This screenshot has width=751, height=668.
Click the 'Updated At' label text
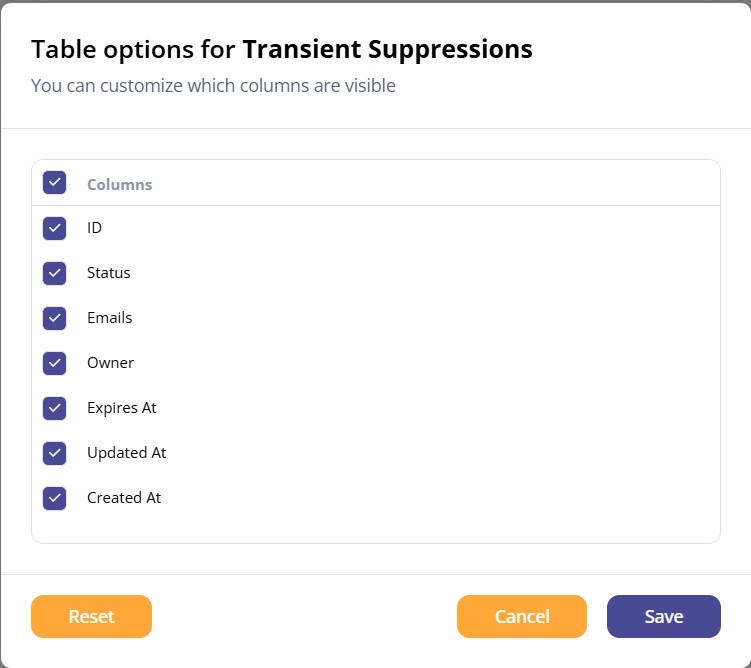tap(126, 453)
